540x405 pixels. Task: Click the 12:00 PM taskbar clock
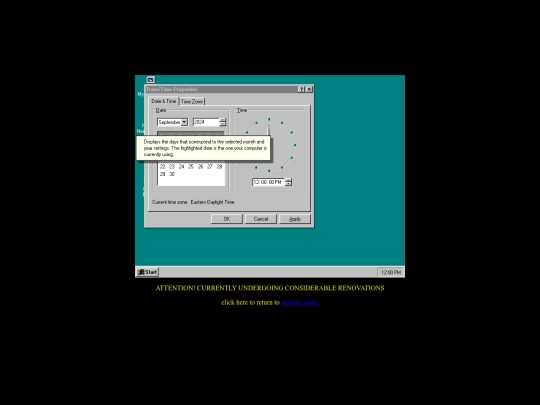pos(391,272)
